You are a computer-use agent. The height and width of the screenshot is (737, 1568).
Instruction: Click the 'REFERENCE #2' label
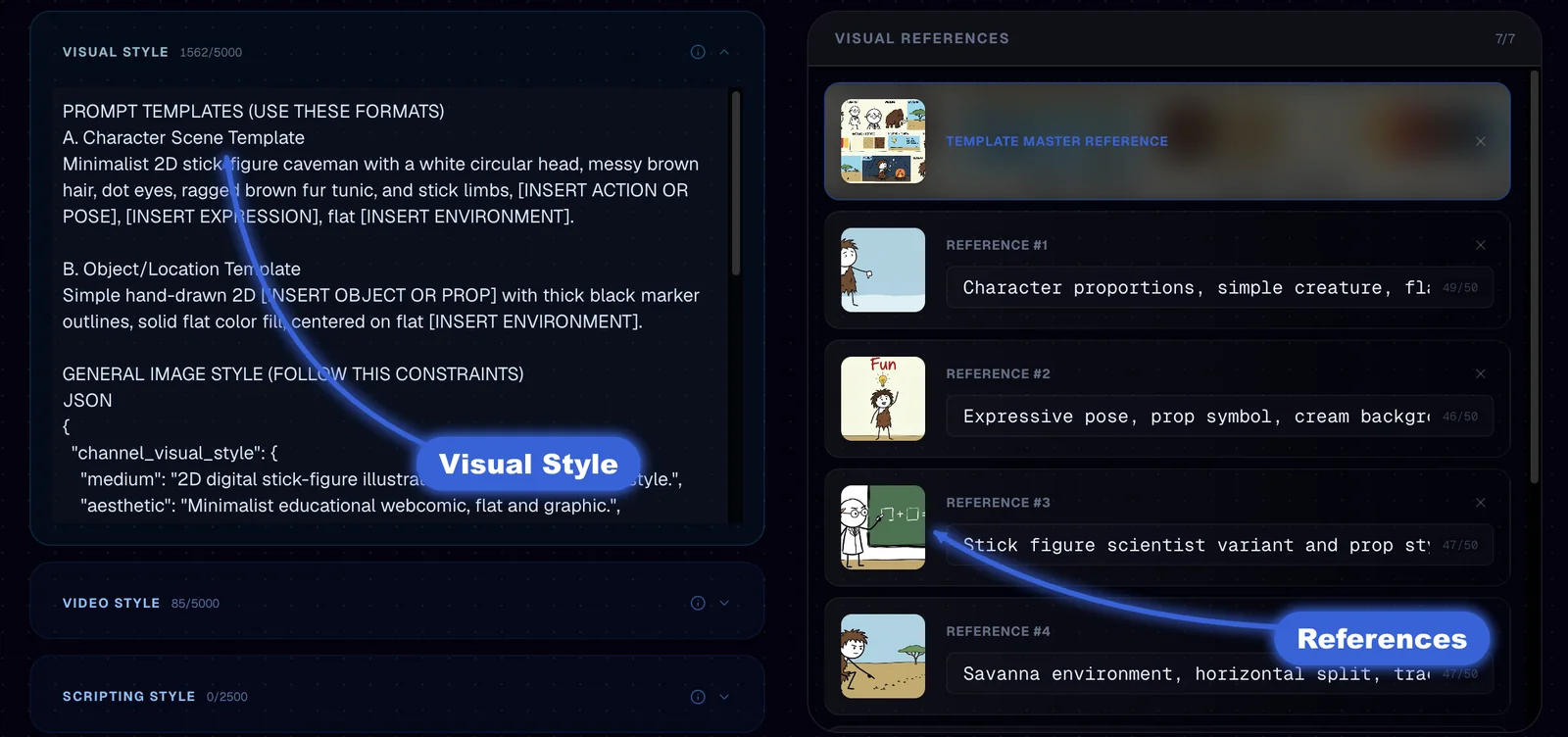click(x=999, y=373)
